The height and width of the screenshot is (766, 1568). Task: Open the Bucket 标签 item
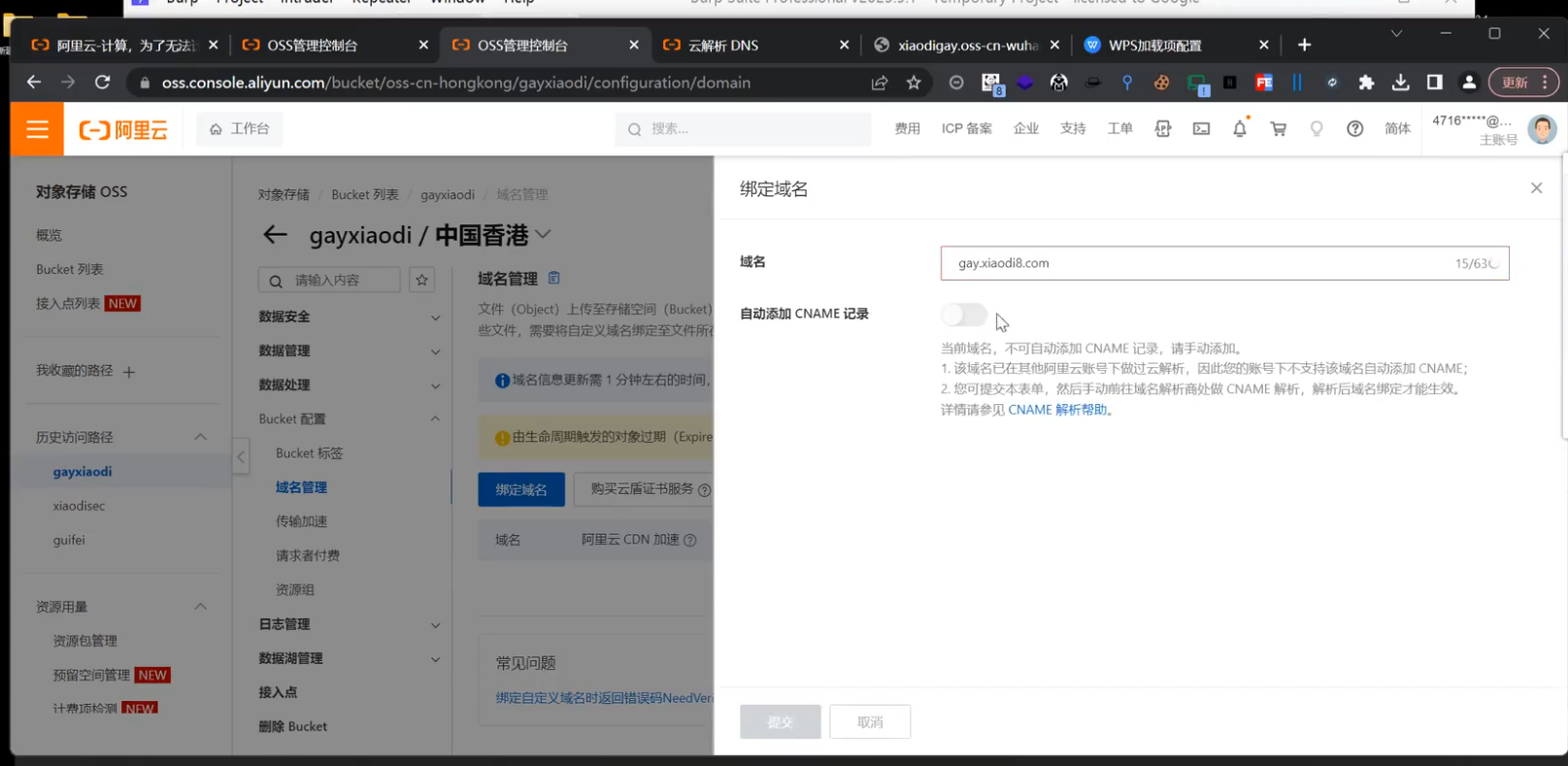[309, 453]
